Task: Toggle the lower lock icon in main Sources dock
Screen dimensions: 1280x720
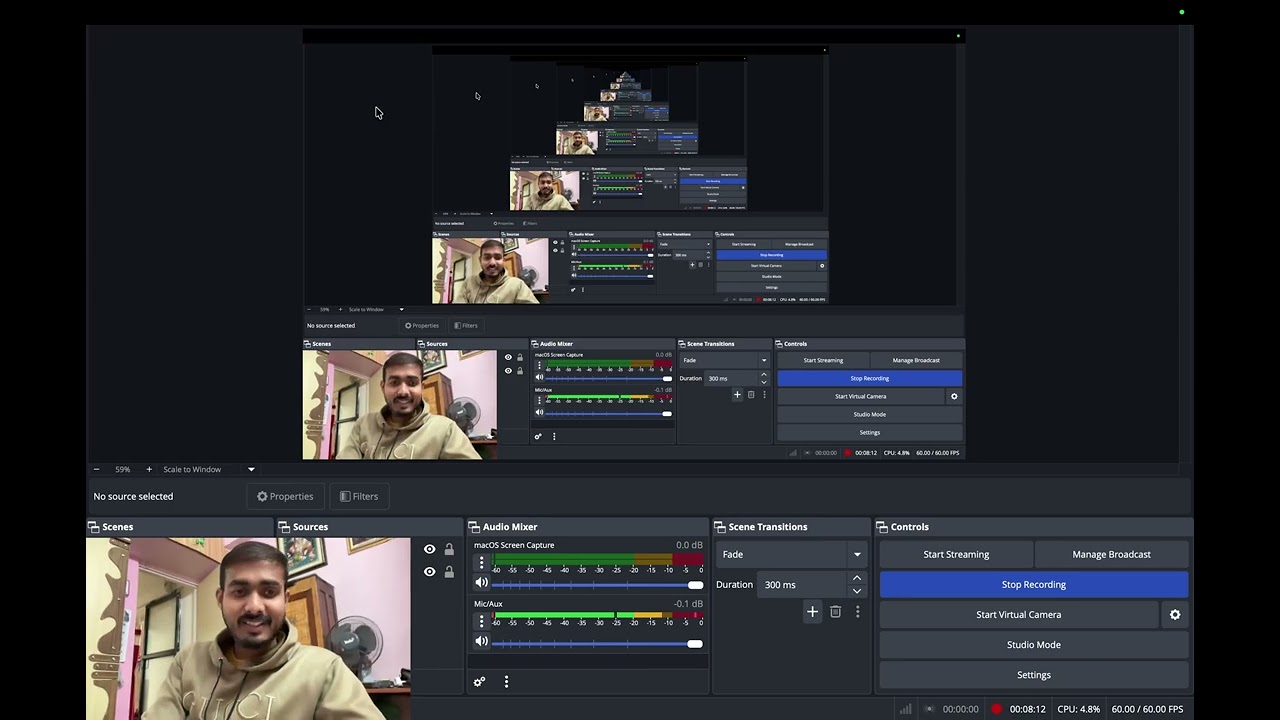Action: [449, 572]
